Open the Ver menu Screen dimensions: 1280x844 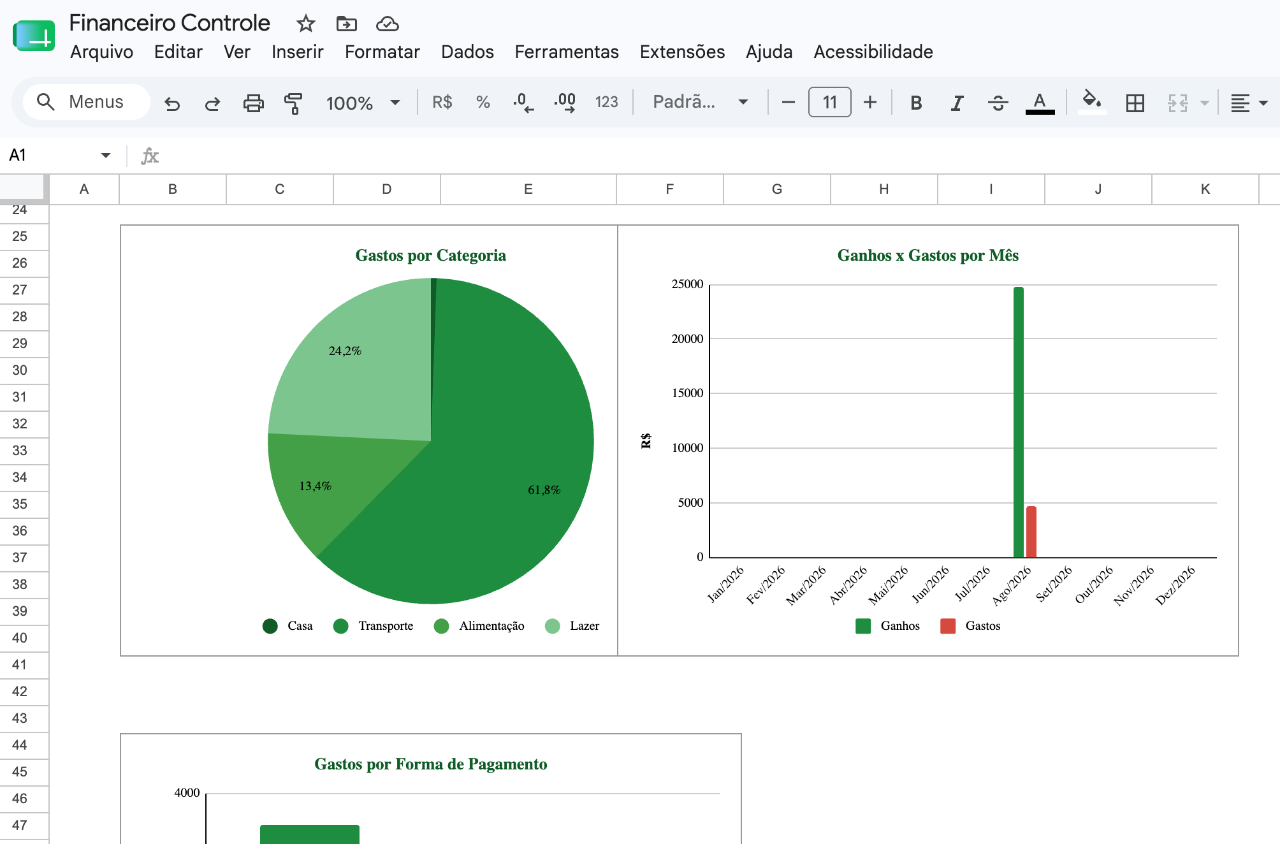(237, 52)
